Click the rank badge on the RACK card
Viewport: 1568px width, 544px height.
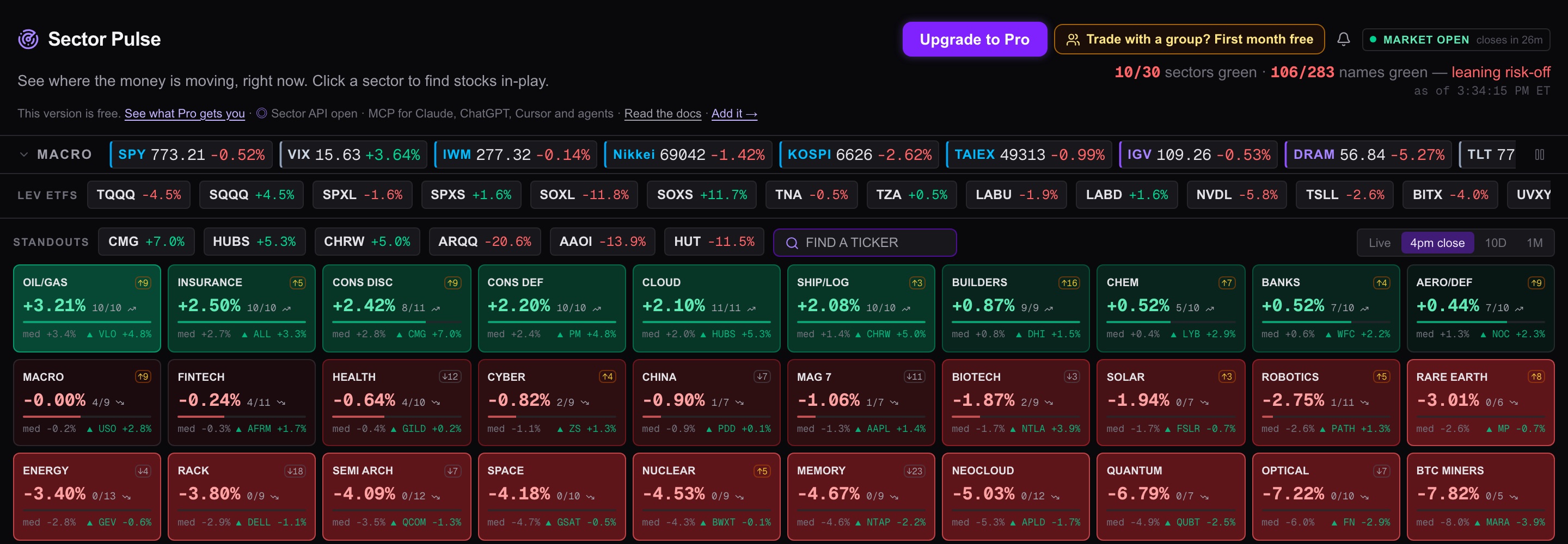pyautogui.click(x=295, y=471)
